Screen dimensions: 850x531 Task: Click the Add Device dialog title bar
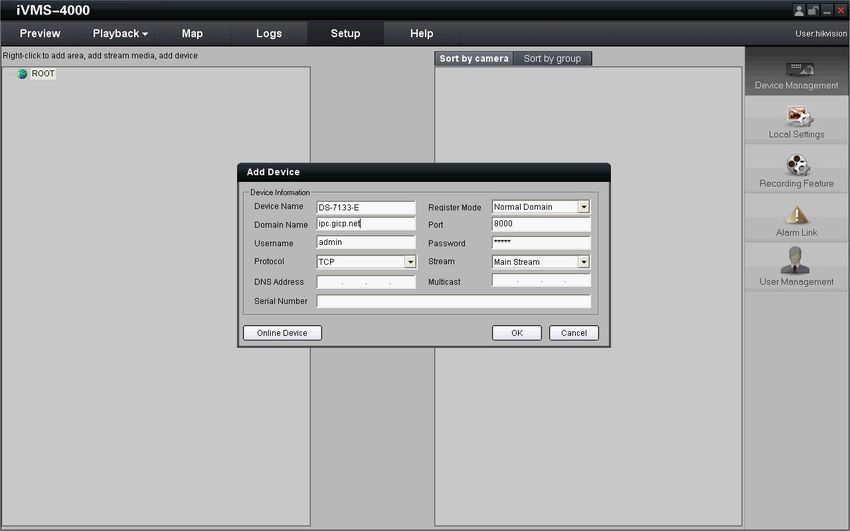[424, 172]
